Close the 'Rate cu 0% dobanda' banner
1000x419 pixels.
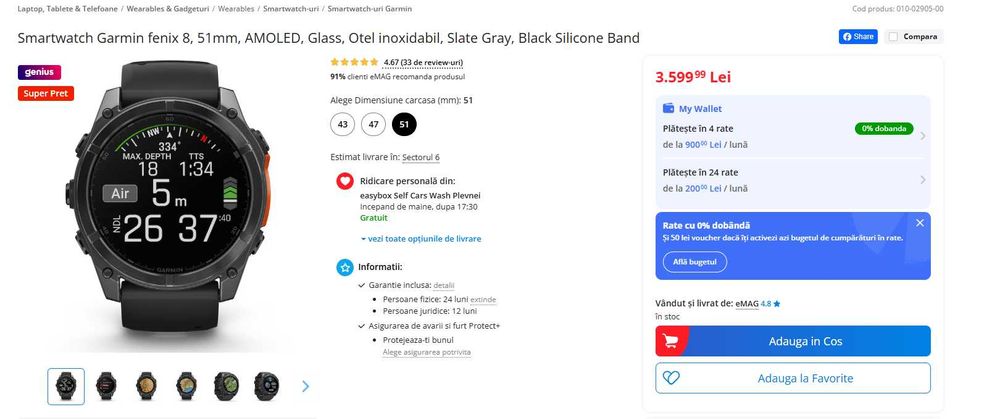[x=920, y=223]
